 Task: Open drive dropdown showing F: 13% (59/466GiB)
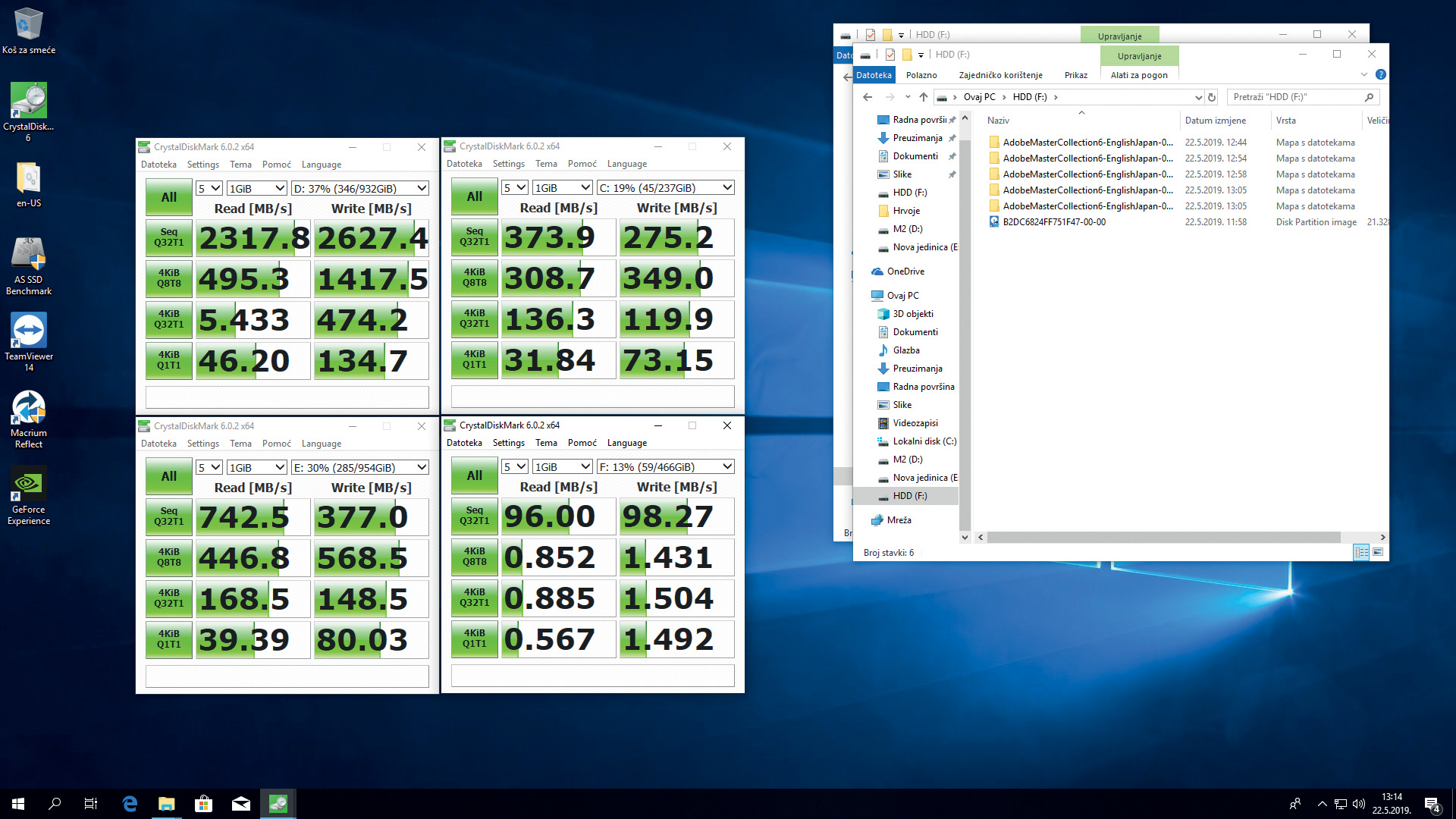[666, 467]
